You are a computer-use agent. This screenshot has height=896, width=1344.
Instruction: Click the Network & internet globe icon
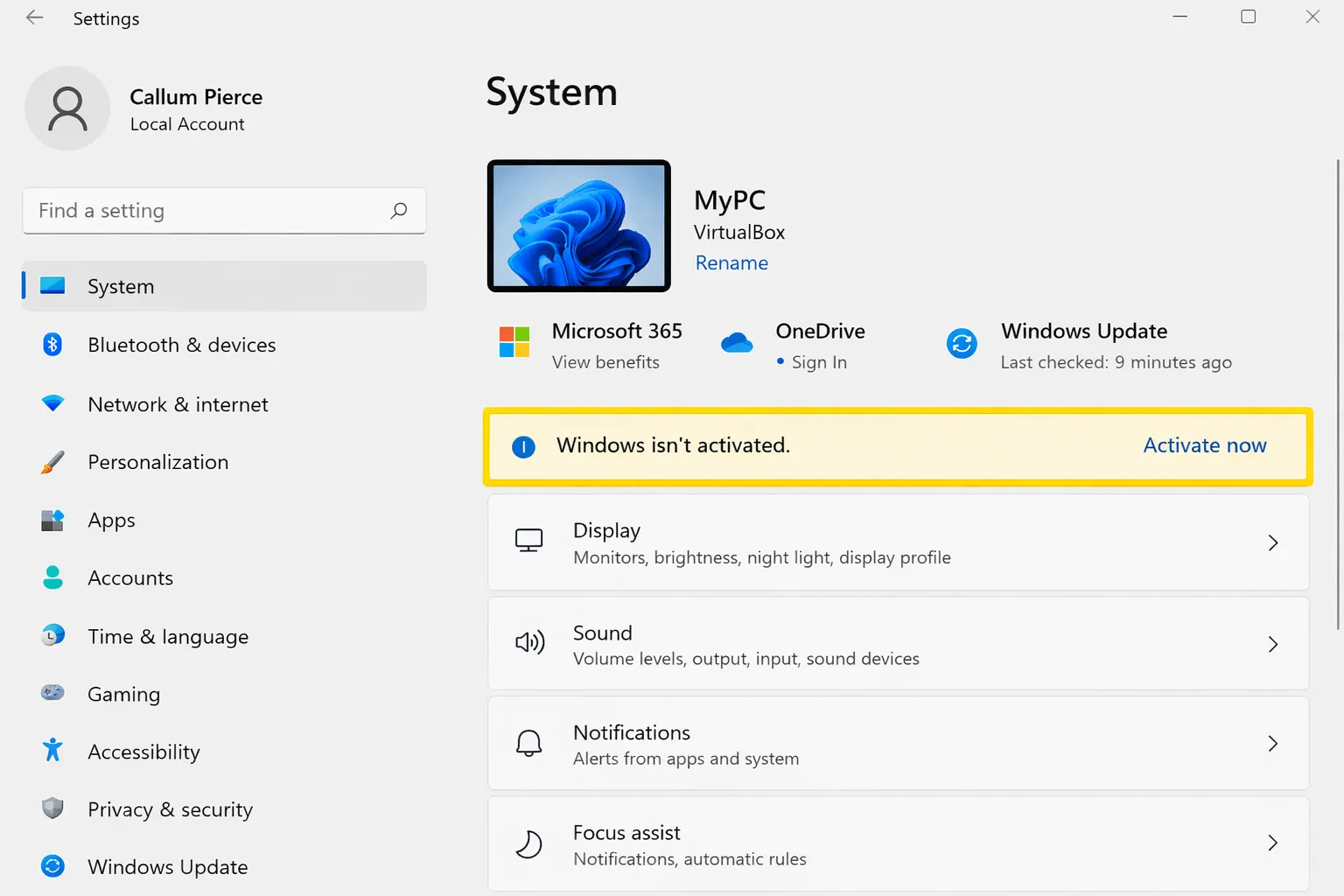pos(52,404)
